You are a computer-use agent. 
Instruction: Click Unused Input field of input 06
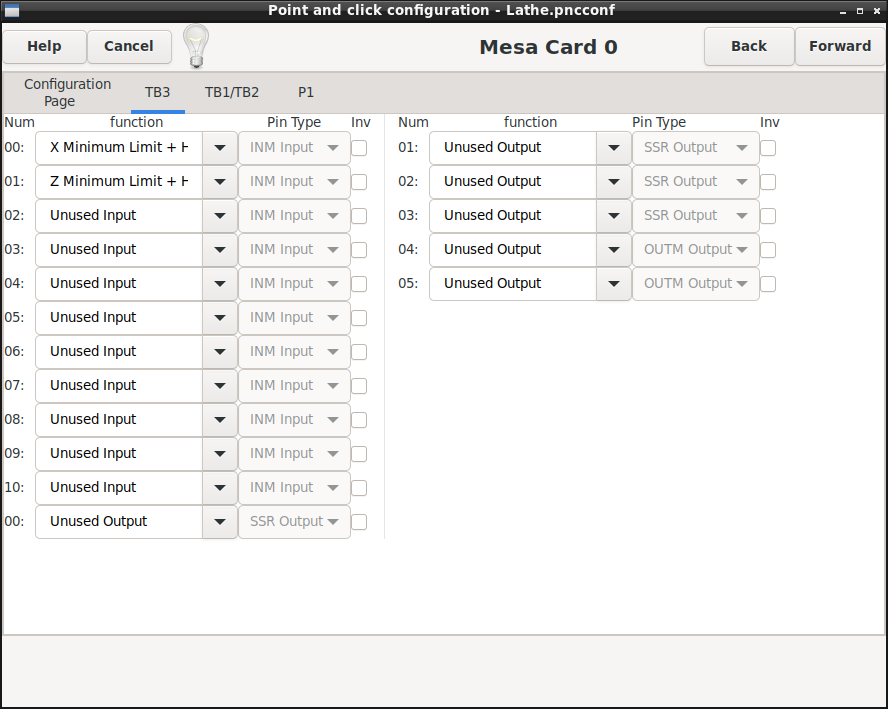(119, 352)
